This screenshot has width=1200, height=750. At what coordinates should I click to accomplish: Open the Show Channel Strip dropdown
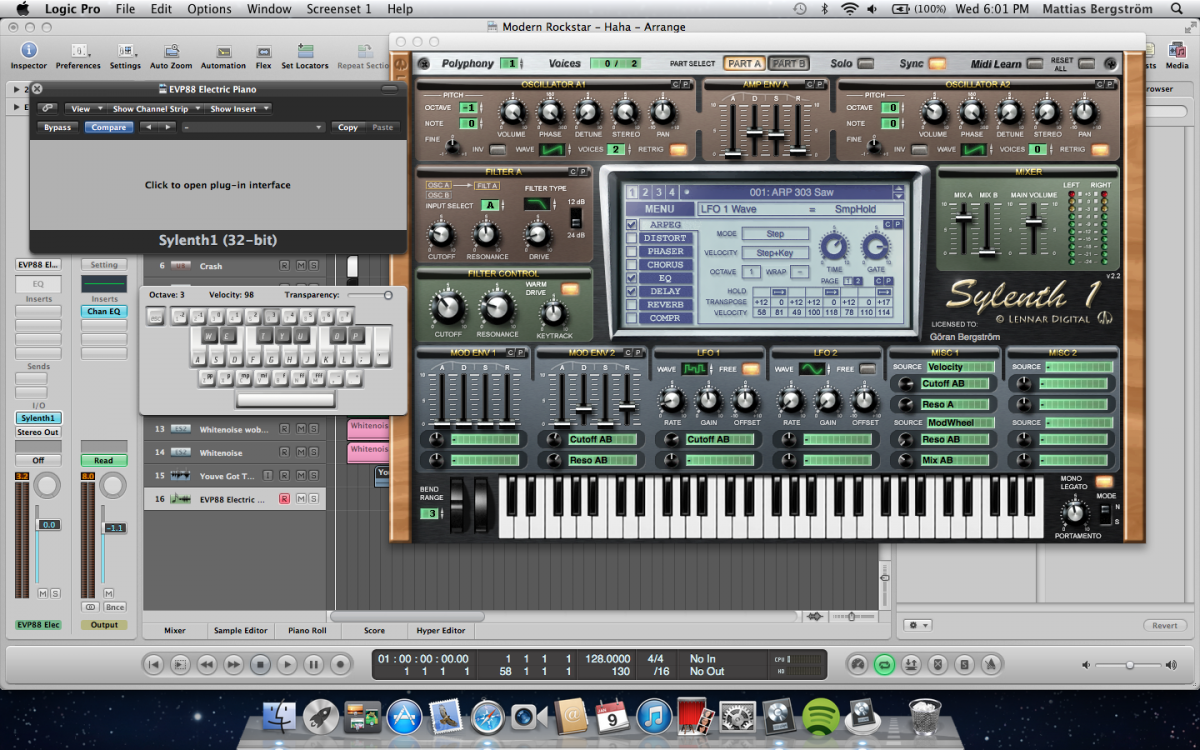click(x=153, y=109)
